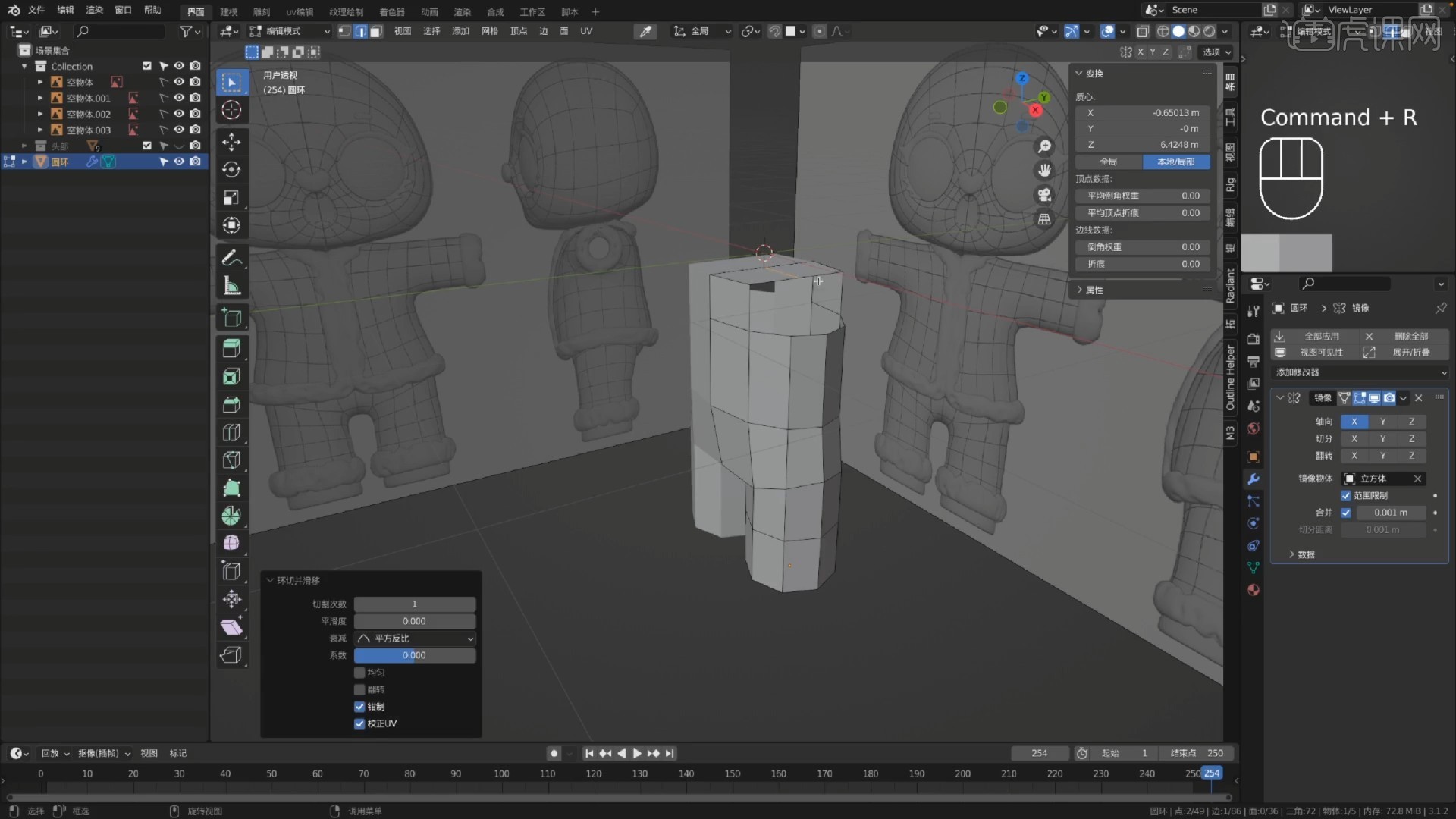The height and width of the screenshot is (819, 1456).
Task: Select the Edge Slide tool
Action: click(x=231, y=571)
